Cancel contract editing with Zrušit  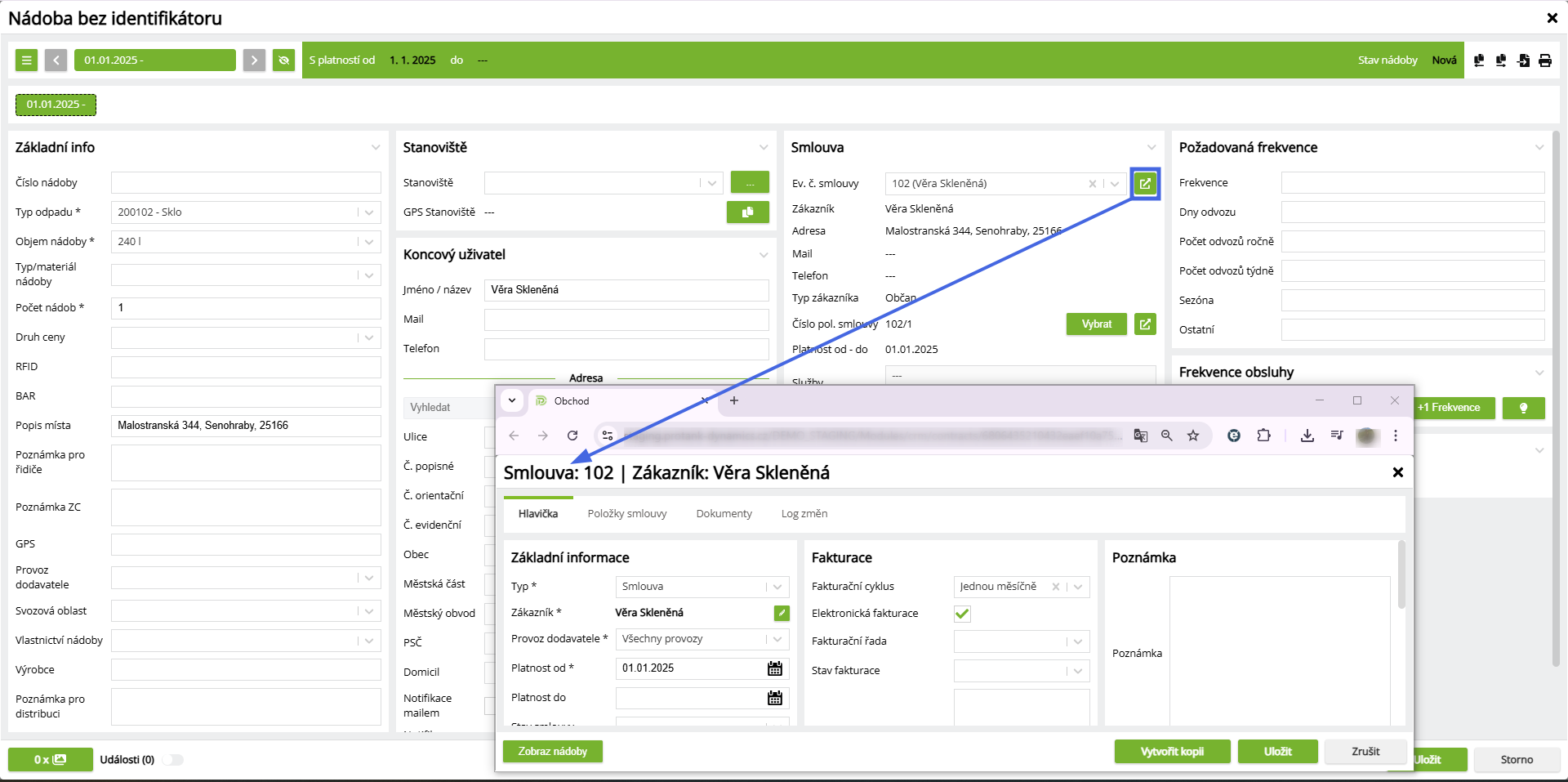point(1365,752)
